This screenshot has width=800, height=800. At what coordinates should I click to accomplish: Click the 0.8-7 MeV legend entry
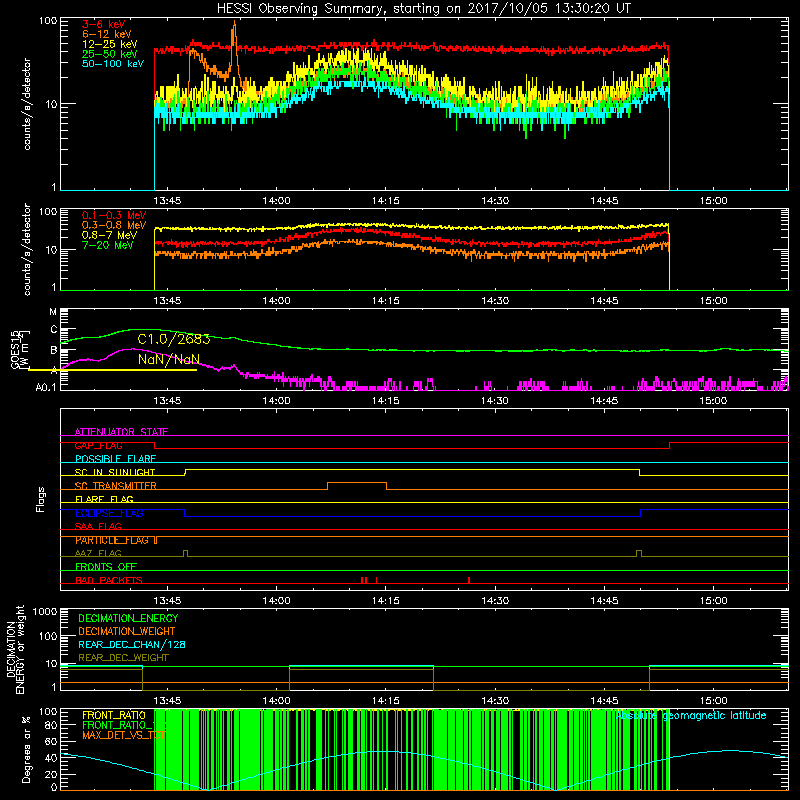coord(109,235)
